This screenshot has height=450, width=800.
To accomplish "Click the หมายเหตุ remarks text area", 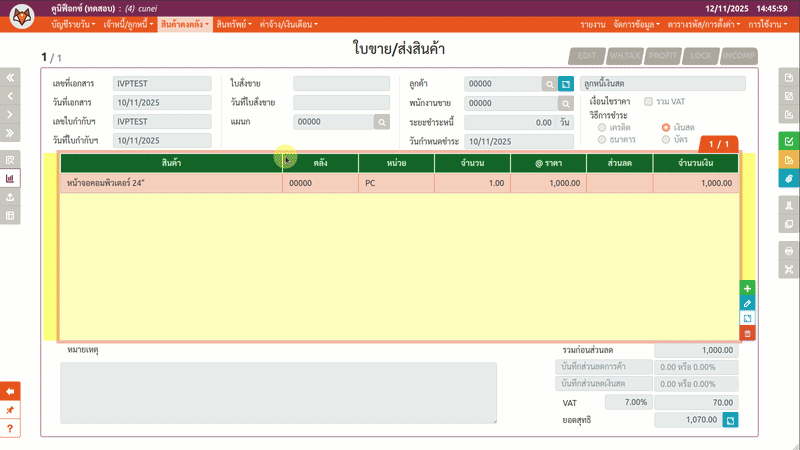I will (x=278, y=392).
